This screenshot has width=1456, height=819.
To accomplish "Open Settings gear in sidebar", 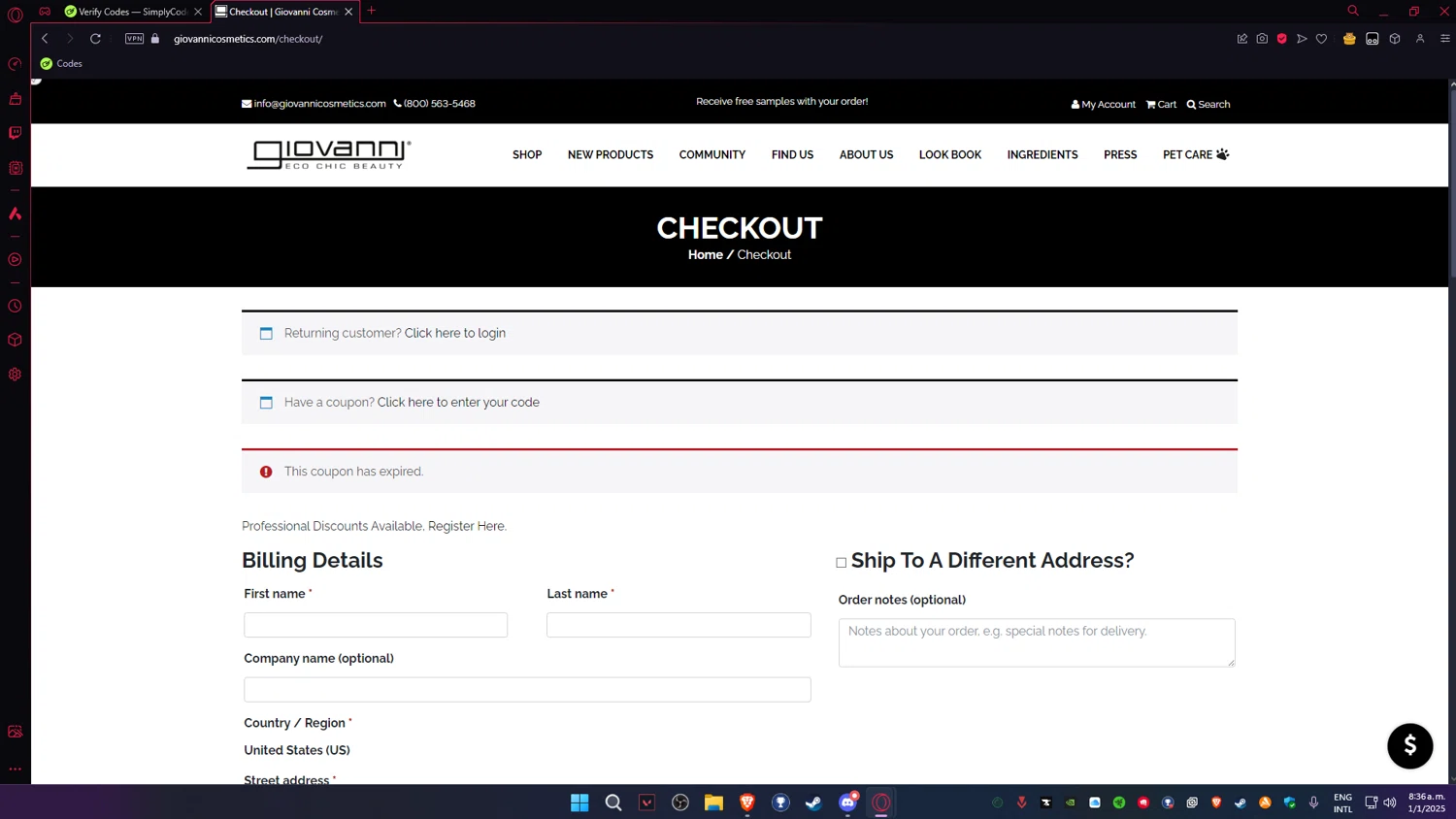I will tap(15, 375).
